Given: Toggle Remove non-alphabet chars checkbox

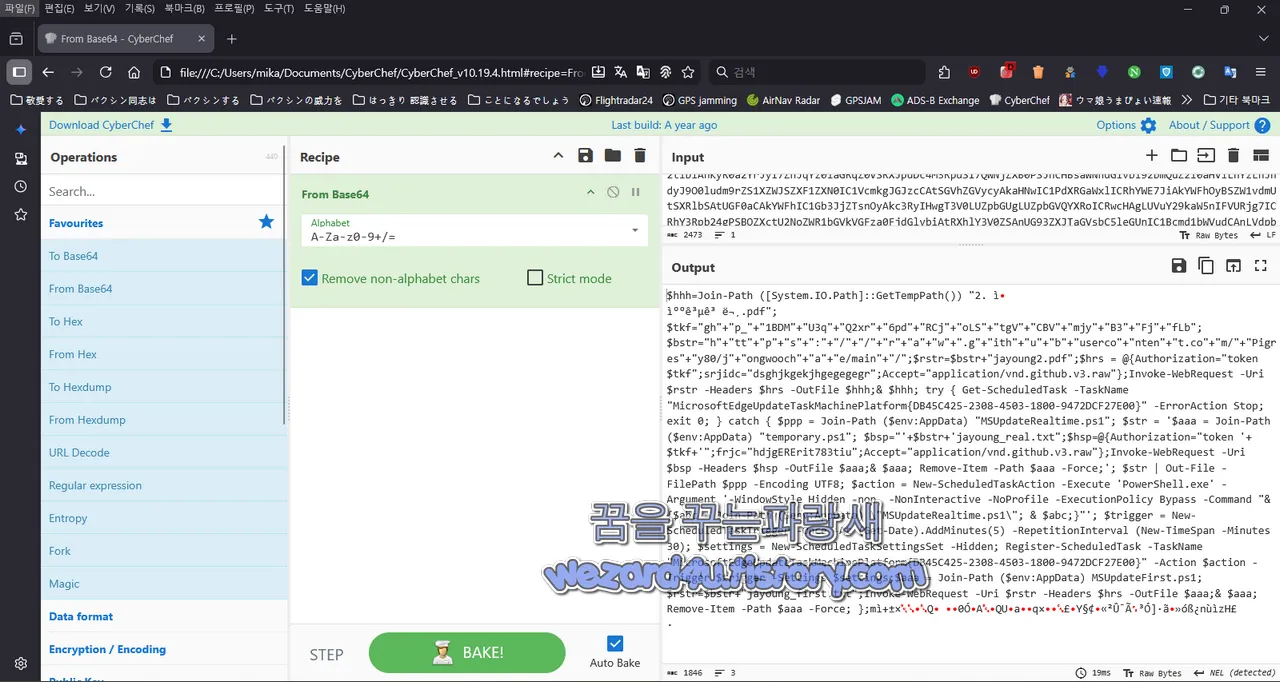Looking at the screenshot, I should 310,278.
